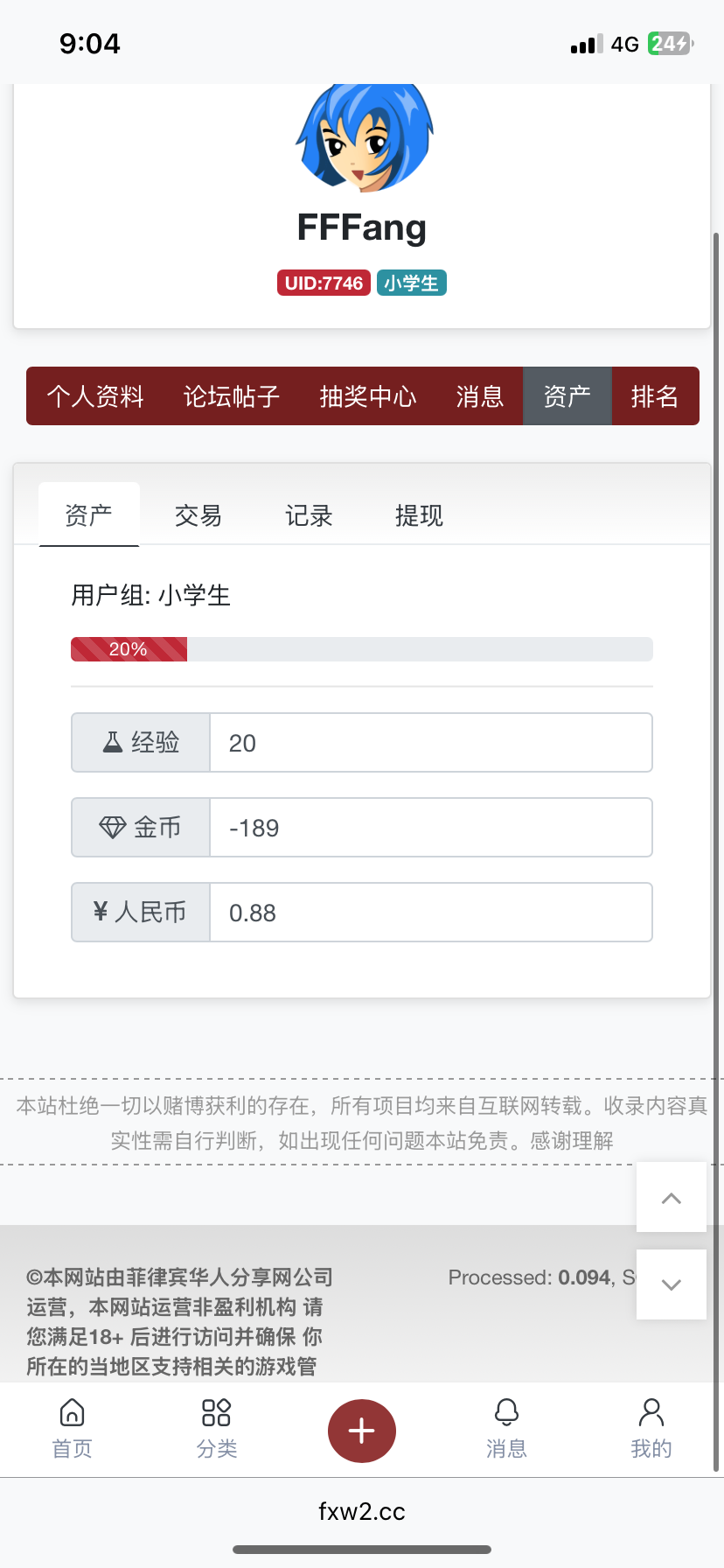This screenshot has height=1568, width=724.
Task: Click the flask icon beside 经验
Action: click(112, 742)
